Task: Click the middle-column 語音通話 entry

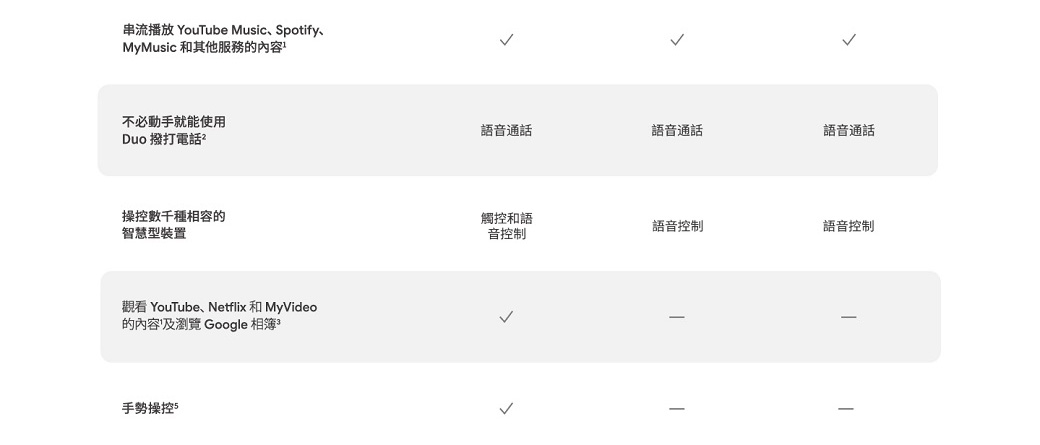Action: click(x=677, y=131)
